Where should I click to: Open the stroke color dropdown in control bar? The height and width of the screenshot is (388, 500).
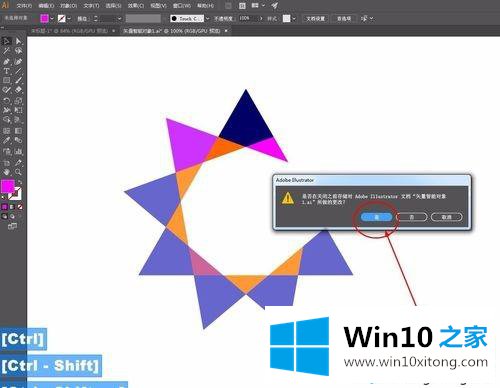69,19
